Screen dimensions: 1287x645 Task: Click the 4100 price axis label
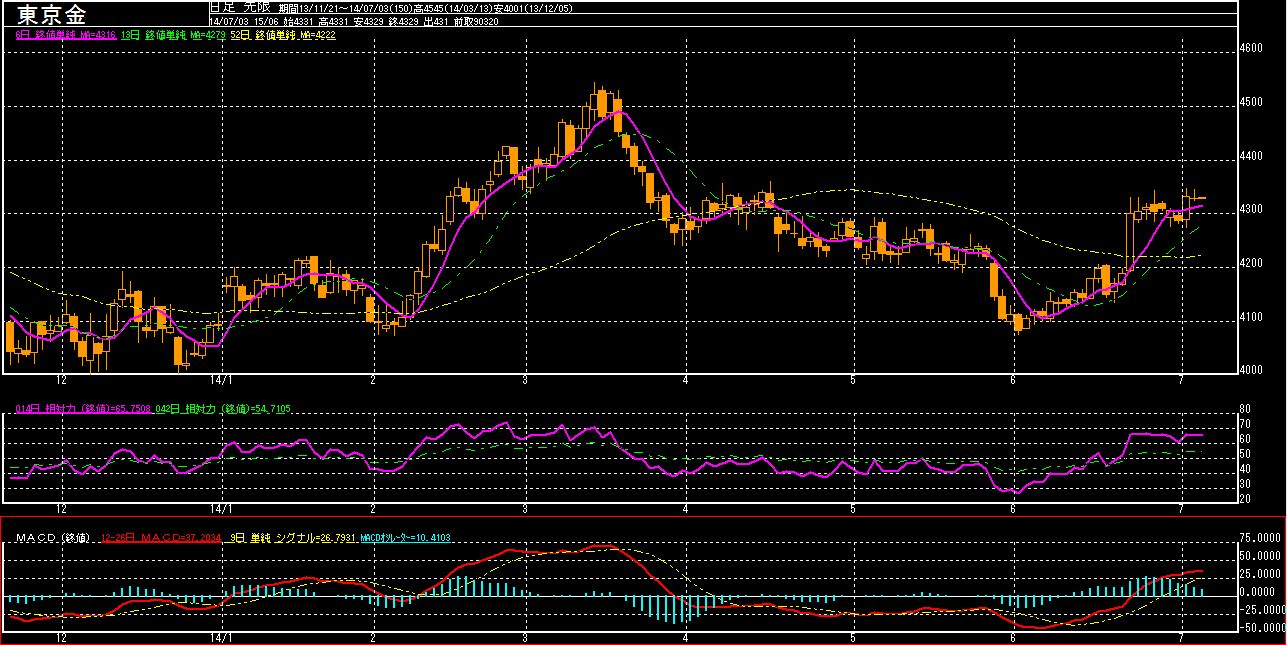click(1252, 318)
